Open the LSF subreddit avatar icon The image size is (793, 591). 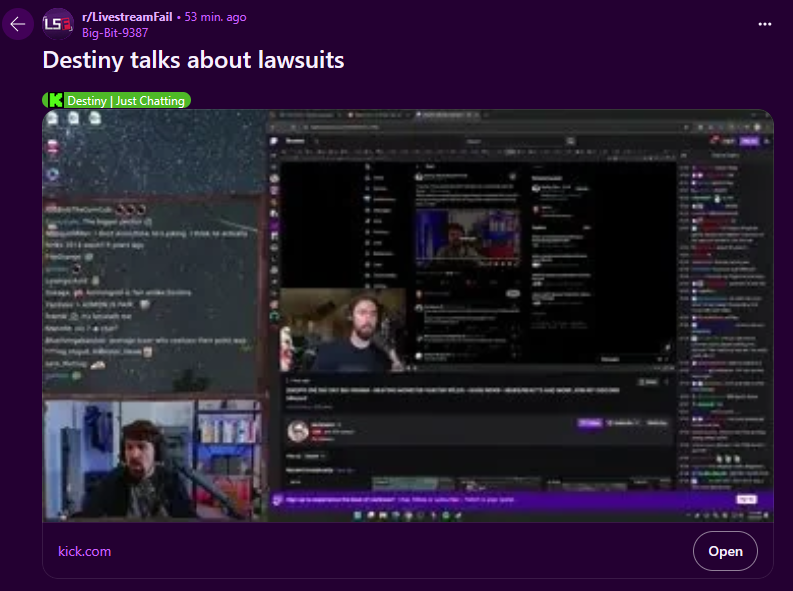pos(58,24)
